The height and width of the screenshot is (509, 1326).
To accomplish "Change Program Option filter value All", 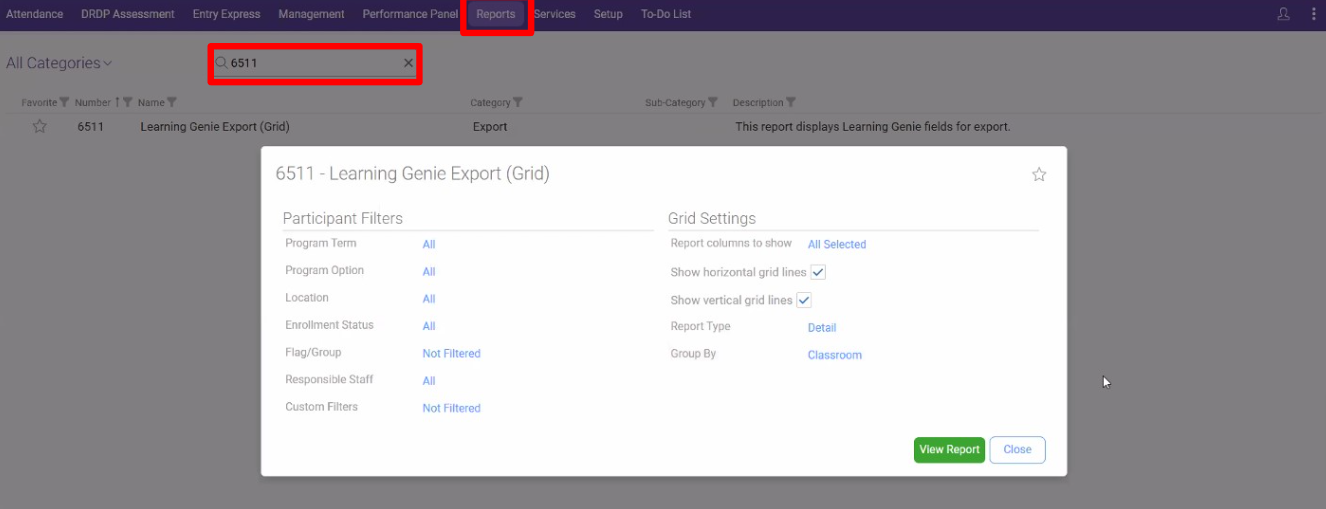I will pos(429,271).
